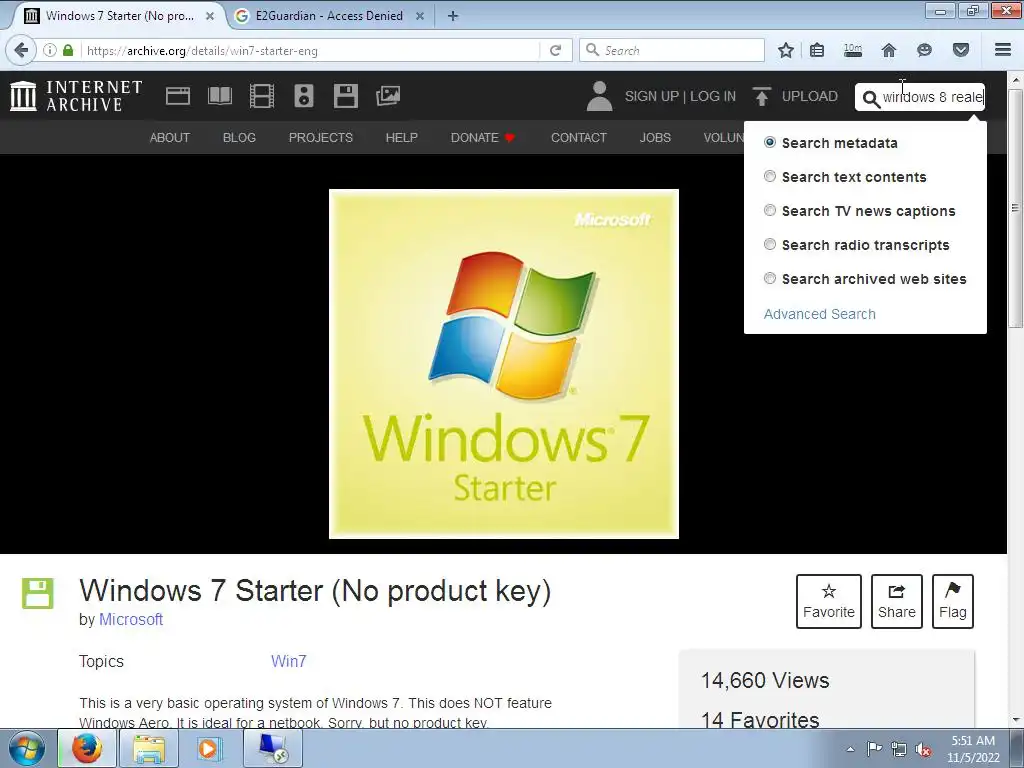Select Search metadata radio option
Viewport: 1024px width, 768px height.
(x=770, y=142)
